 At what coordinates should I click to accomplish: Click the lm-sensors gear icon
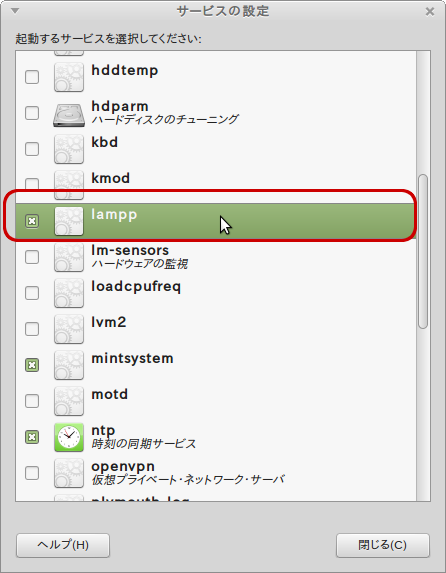[x=69, y=257]
